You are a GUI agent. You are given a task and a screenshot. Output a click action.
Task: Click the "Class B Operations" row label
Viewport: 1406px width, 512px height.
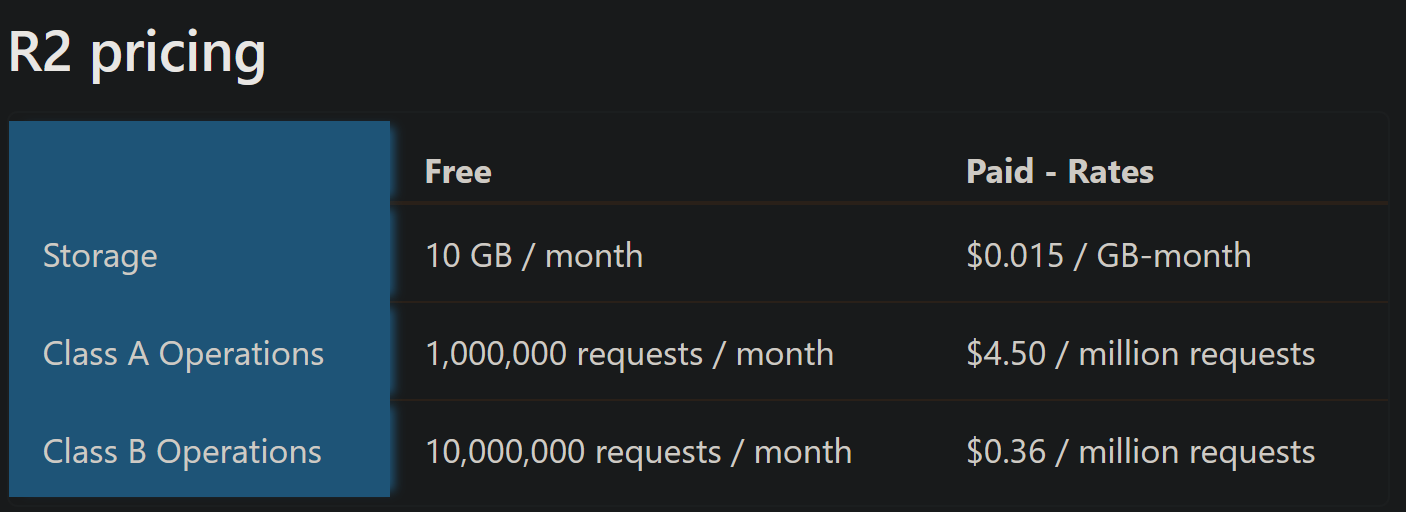click(182, 452)
